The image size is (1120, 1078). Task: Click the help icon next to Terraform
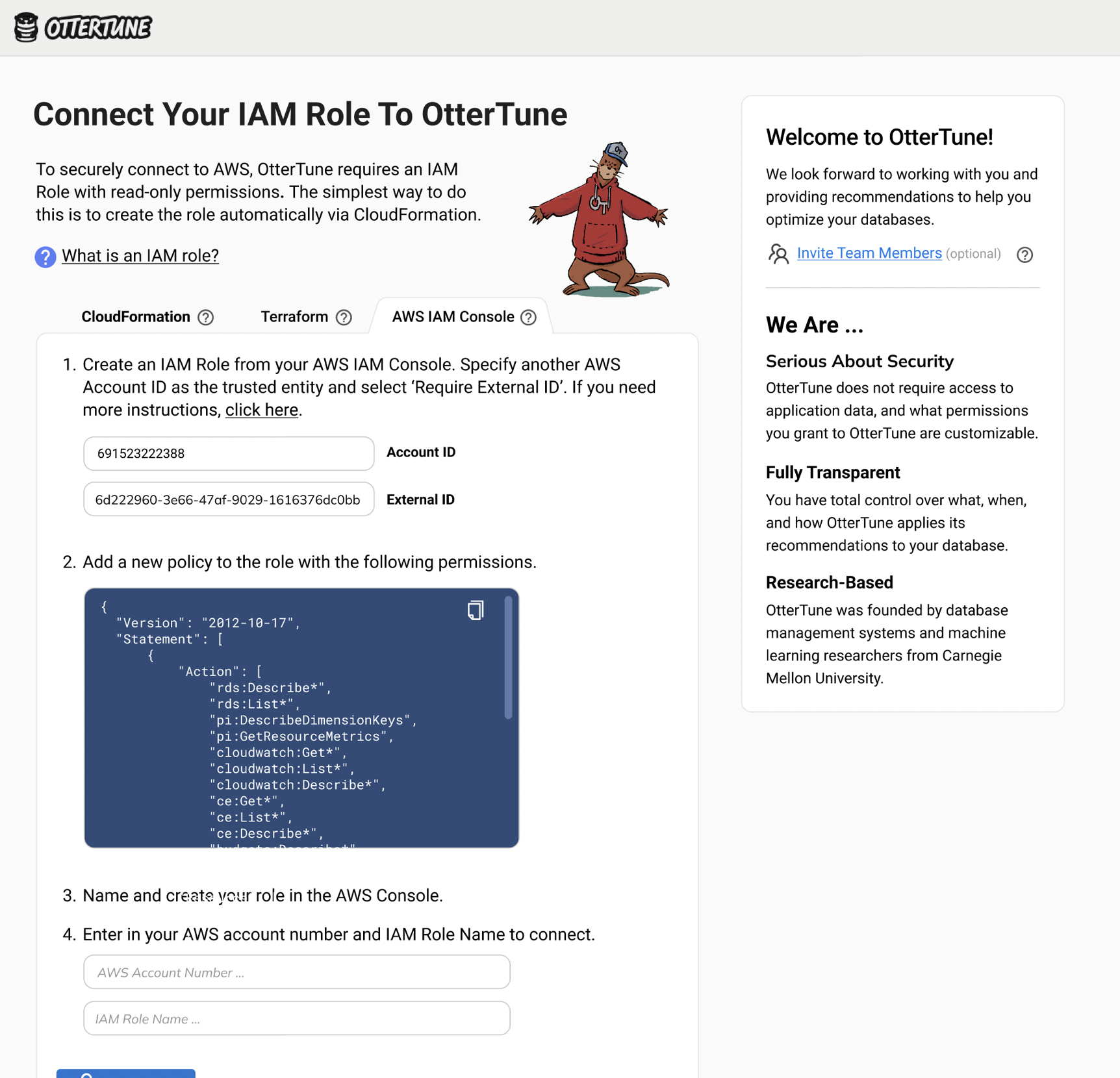click(x=344, y=318)
